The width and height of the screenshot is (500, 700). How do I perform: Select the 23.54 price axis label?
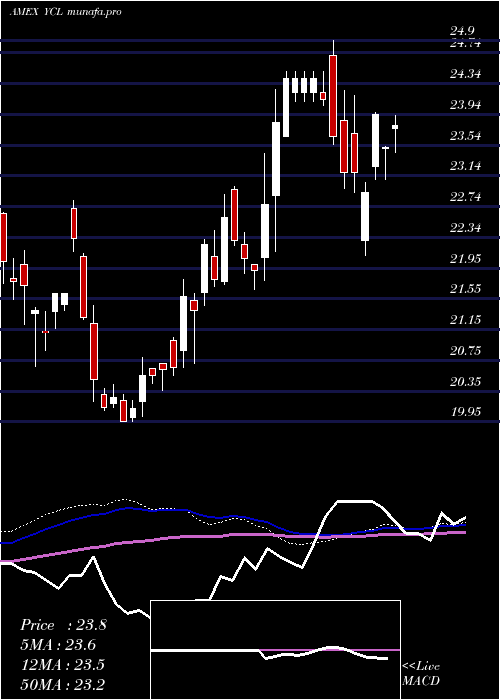coord(466,136)
